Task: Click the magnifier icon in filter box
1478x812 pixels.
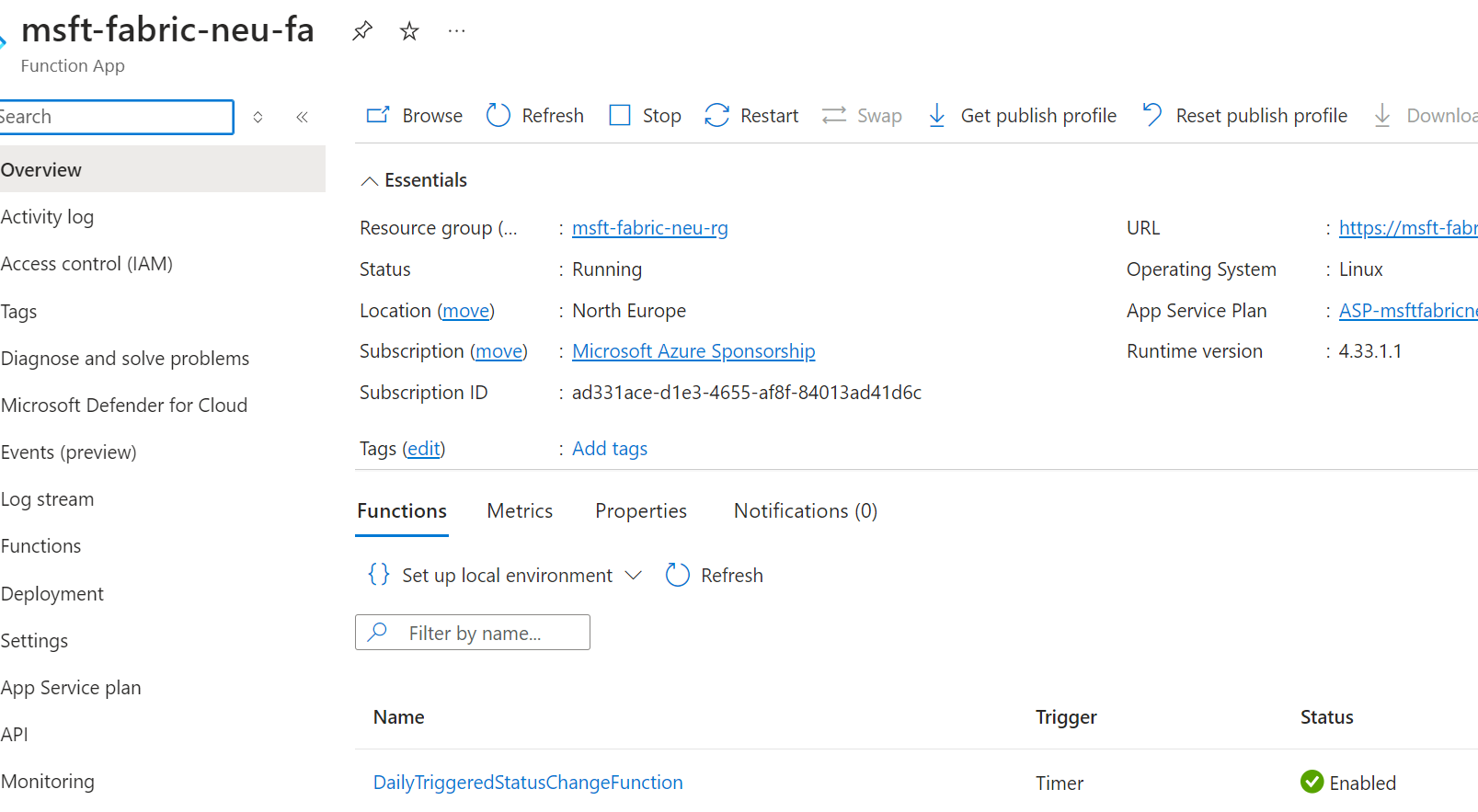Action: 377,632
